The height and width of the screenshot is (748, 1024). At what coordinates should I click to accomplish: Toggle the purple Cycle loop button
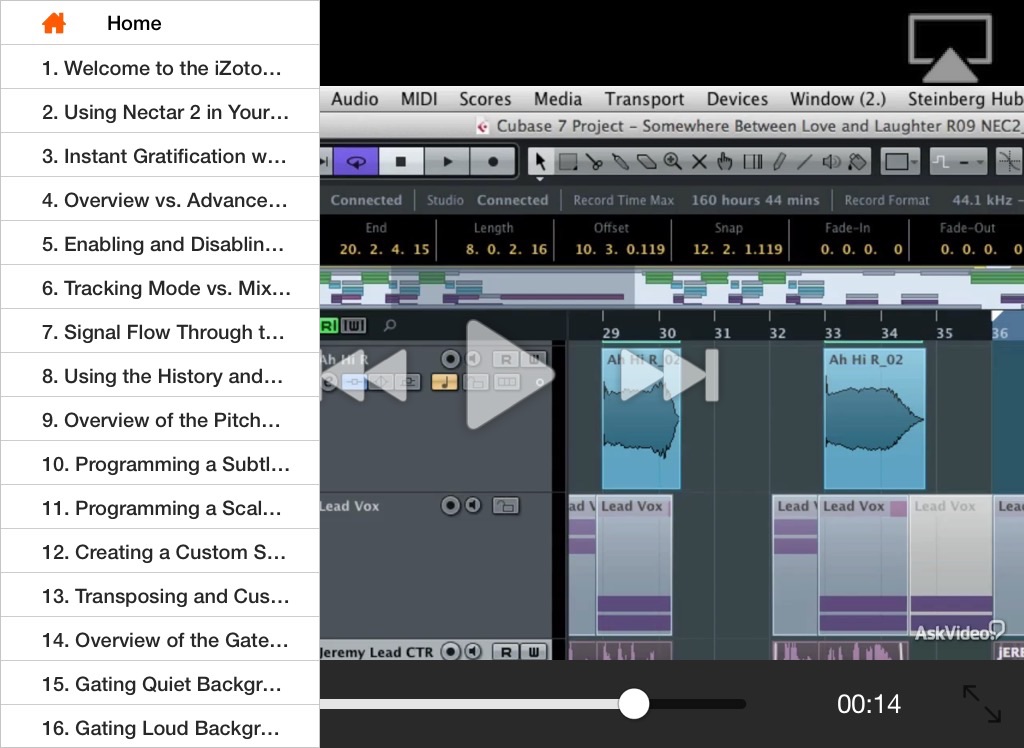(356, 161)
